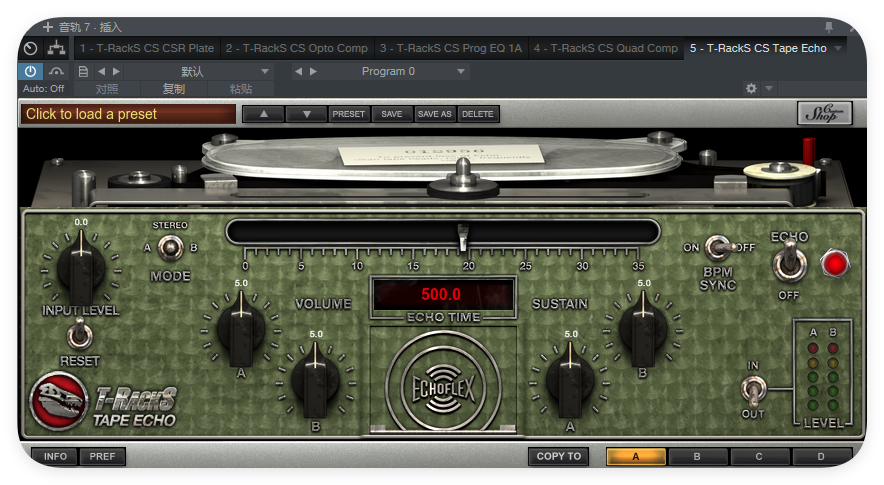Toggle the LEVEL IN/OUT switch
This screenshot has width=884, height=485.
753,389
